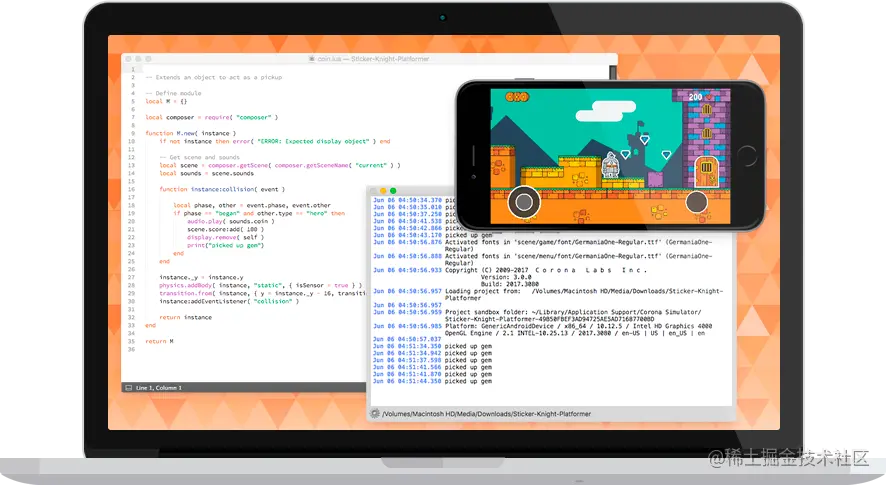
Task: Click the line 'local composer = require( "composer" )'
Action: [x=211, y=118]
